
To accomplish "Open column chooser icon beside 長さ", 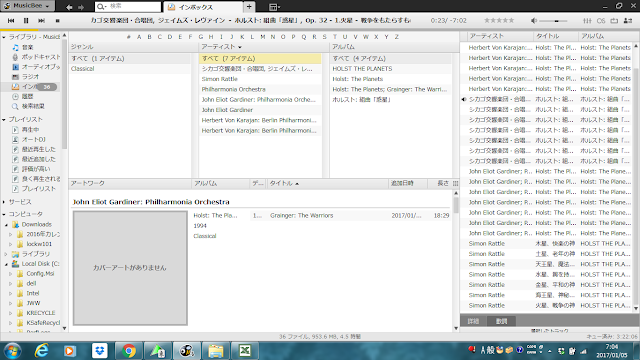I will (456, 183).
